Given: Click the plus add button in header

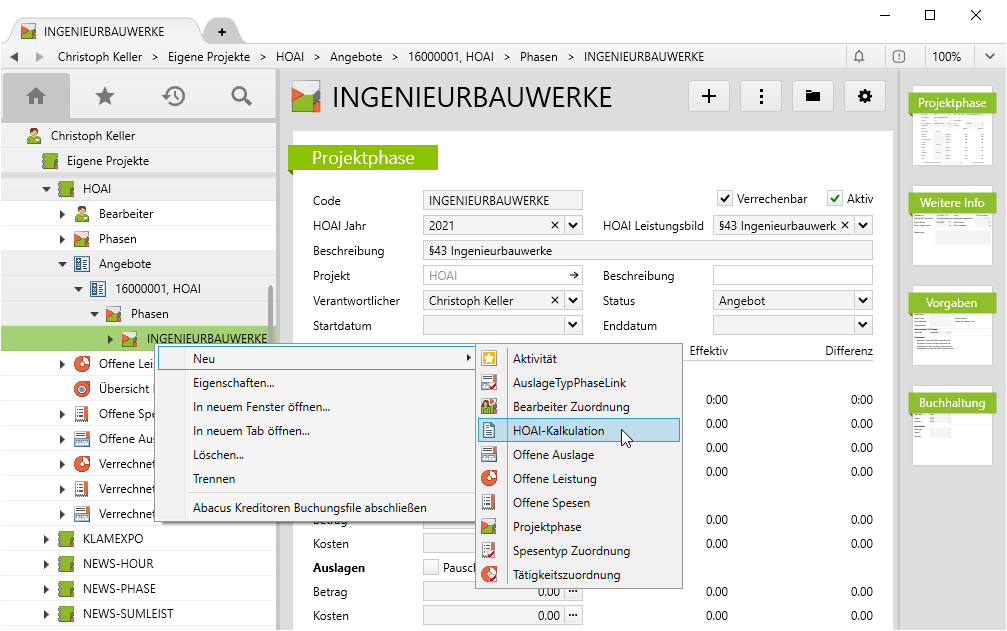Looking at the screenshot, I should coord(709,96).
